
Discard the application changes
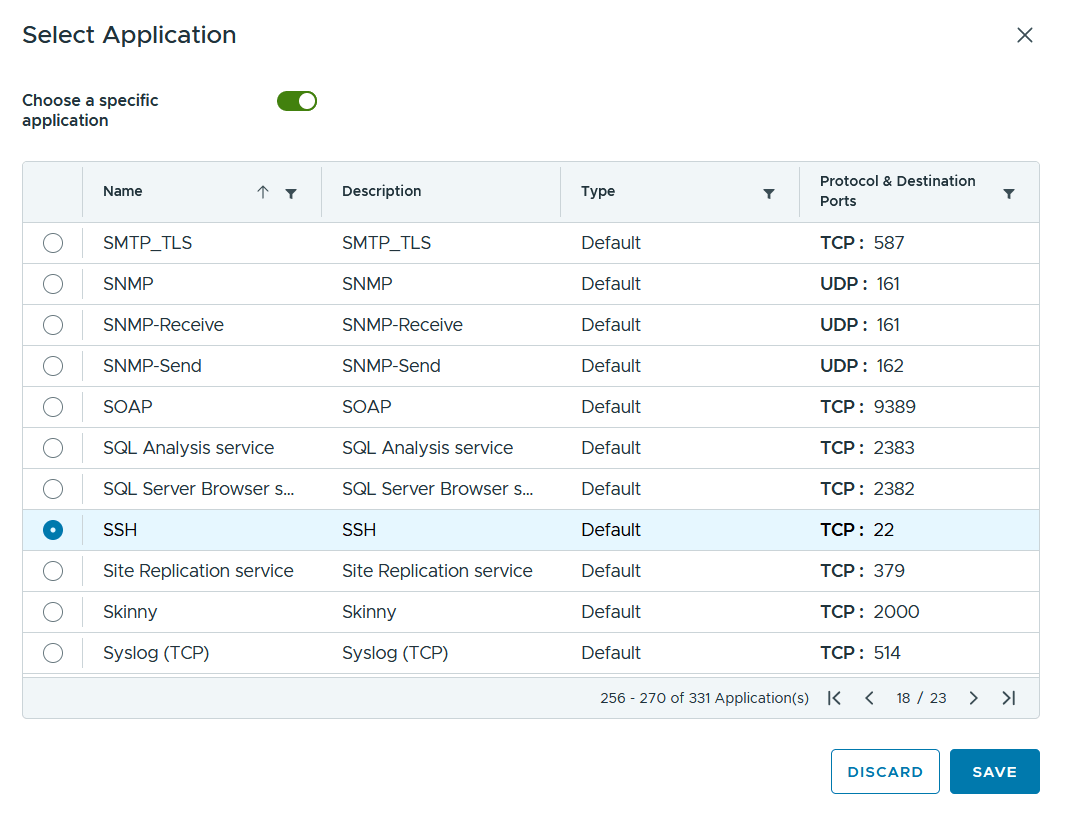(x=885, y=771)
